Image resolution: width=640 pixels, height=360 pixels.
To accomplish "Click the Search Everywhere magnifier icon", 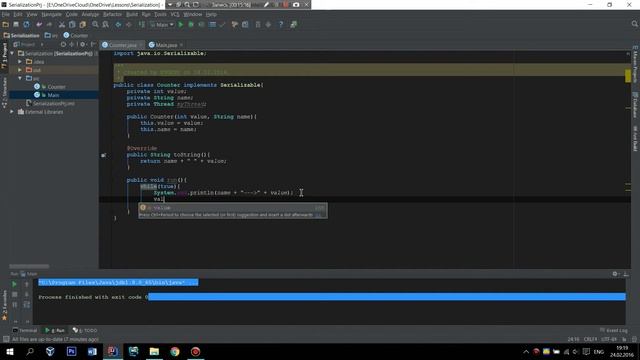I will click(635, 24).
